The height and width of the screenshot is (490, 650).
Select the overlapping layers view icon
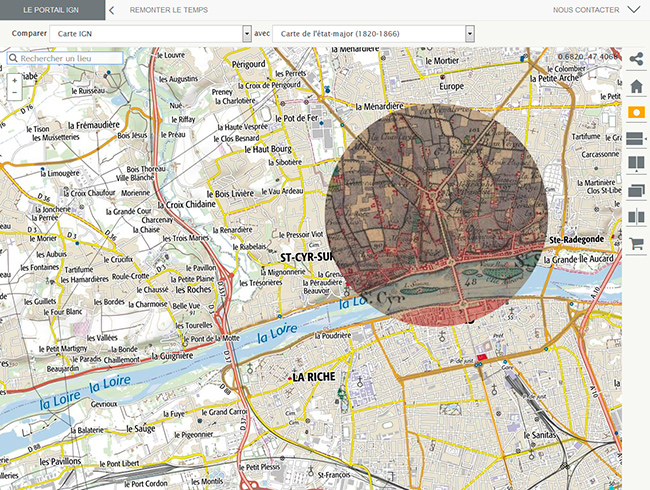(x=636, y=190)
